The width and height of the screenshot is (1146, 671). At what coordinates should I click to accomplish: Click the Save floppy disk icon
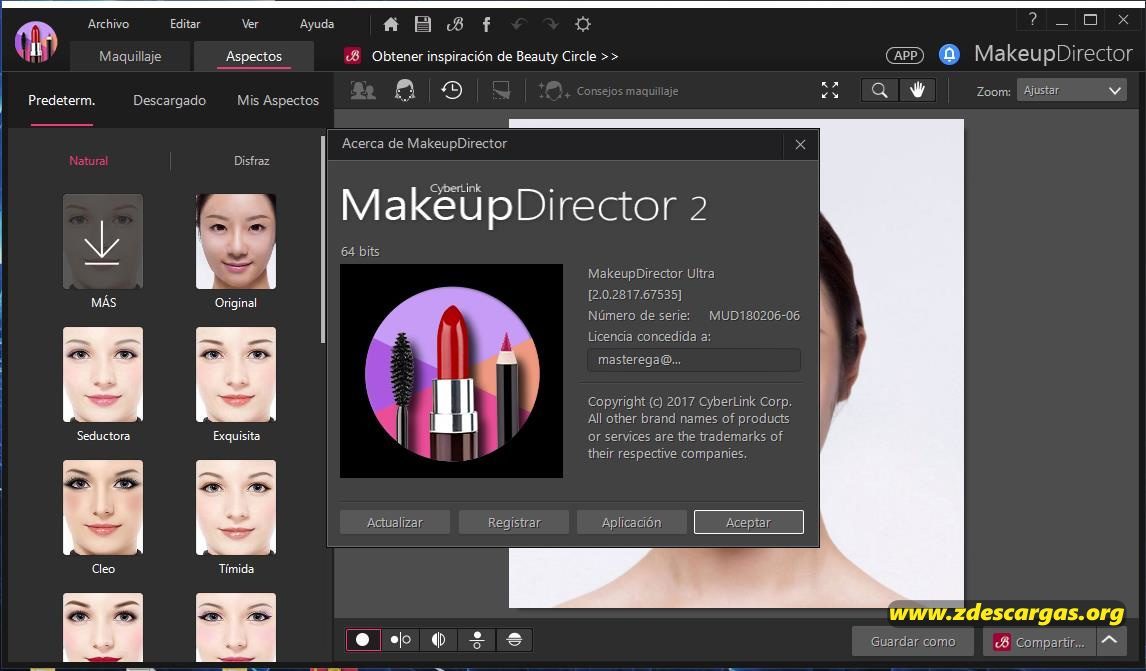422,24
